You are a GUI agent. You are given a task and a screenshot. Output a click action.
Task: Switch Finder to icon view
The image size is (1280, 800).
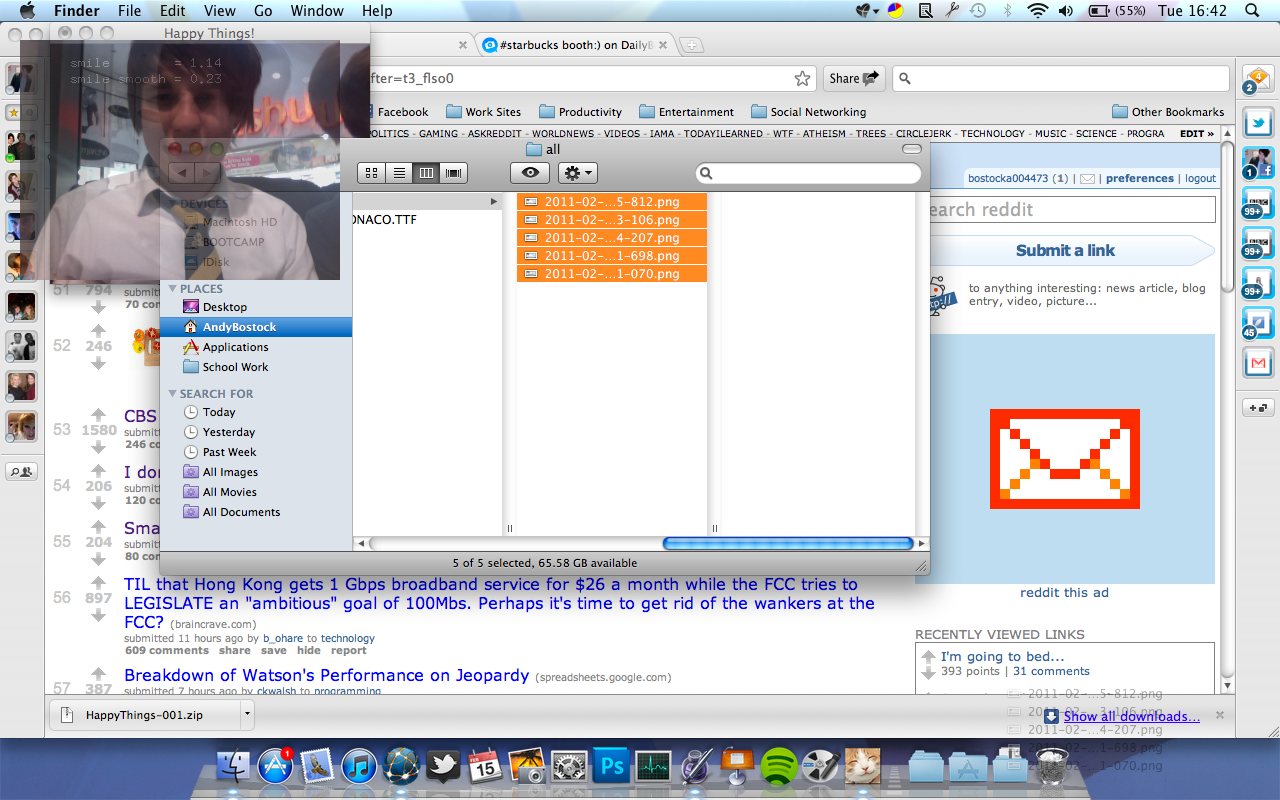click(x=372, y=173)
